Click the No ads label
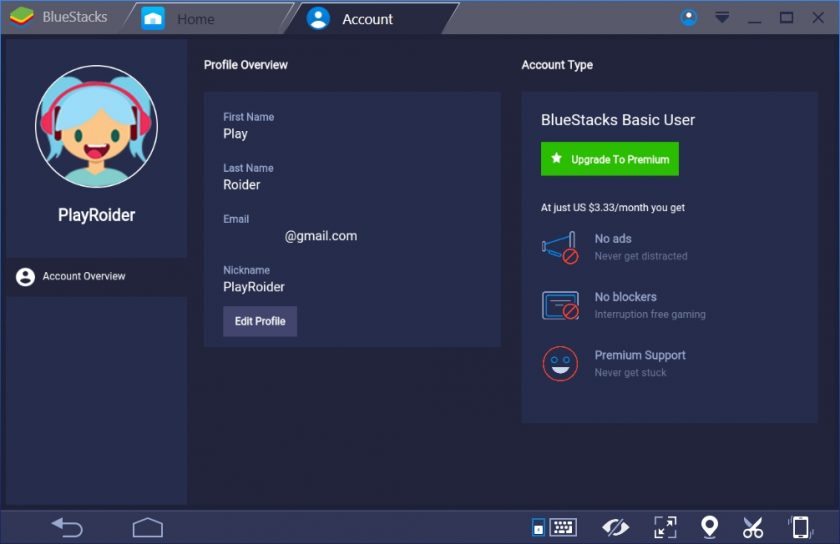This screenshot has height=544, width=840. [613, 239]
